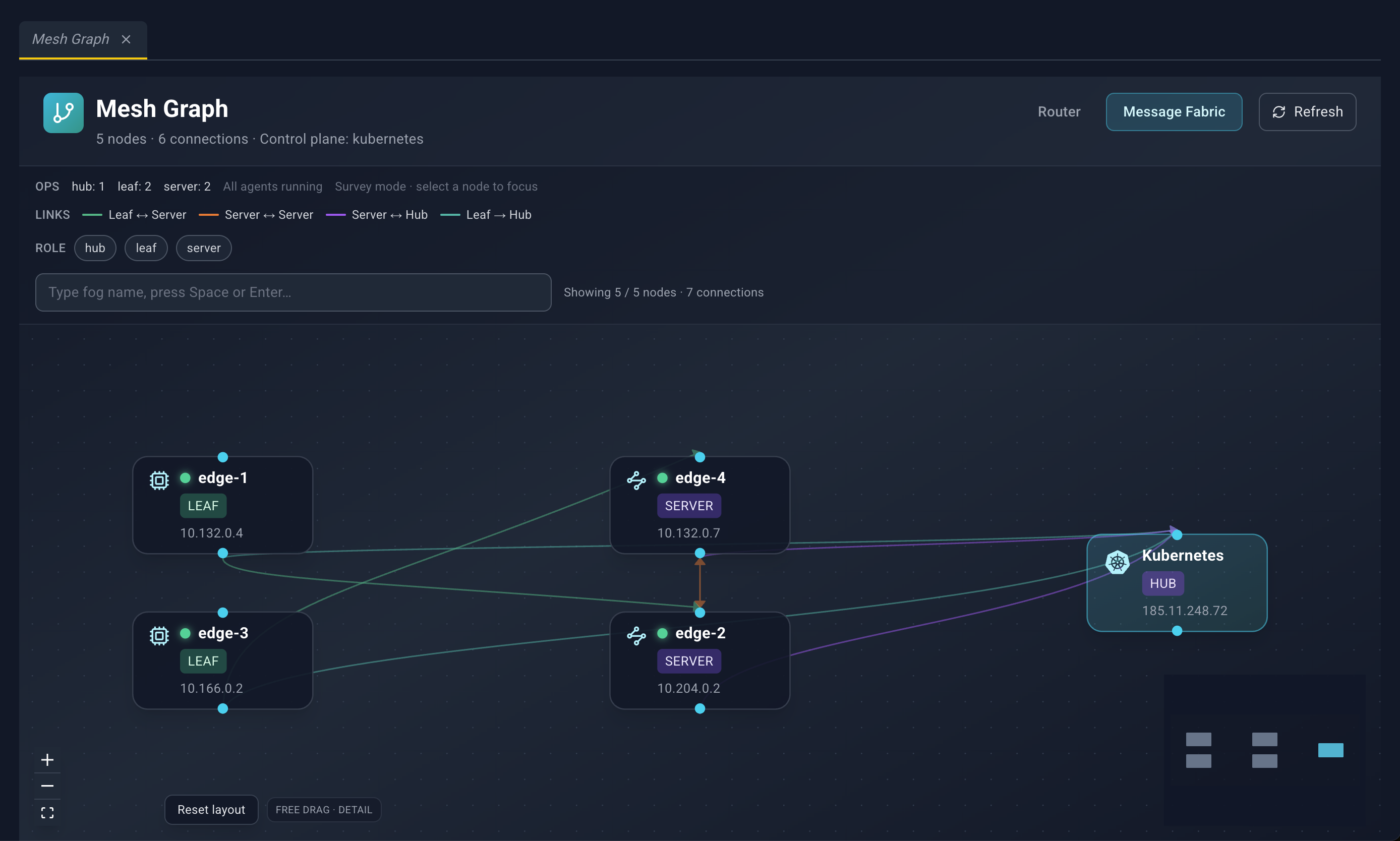Click IP address 10.132.0.4
The height and width of the screenshot is (841, 1400).
(x=211, y=533)
